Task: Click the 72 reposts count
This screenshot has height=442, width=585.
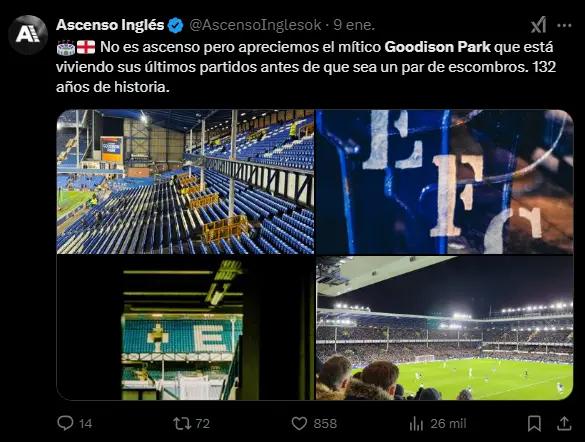Action: tap(203, 423)
